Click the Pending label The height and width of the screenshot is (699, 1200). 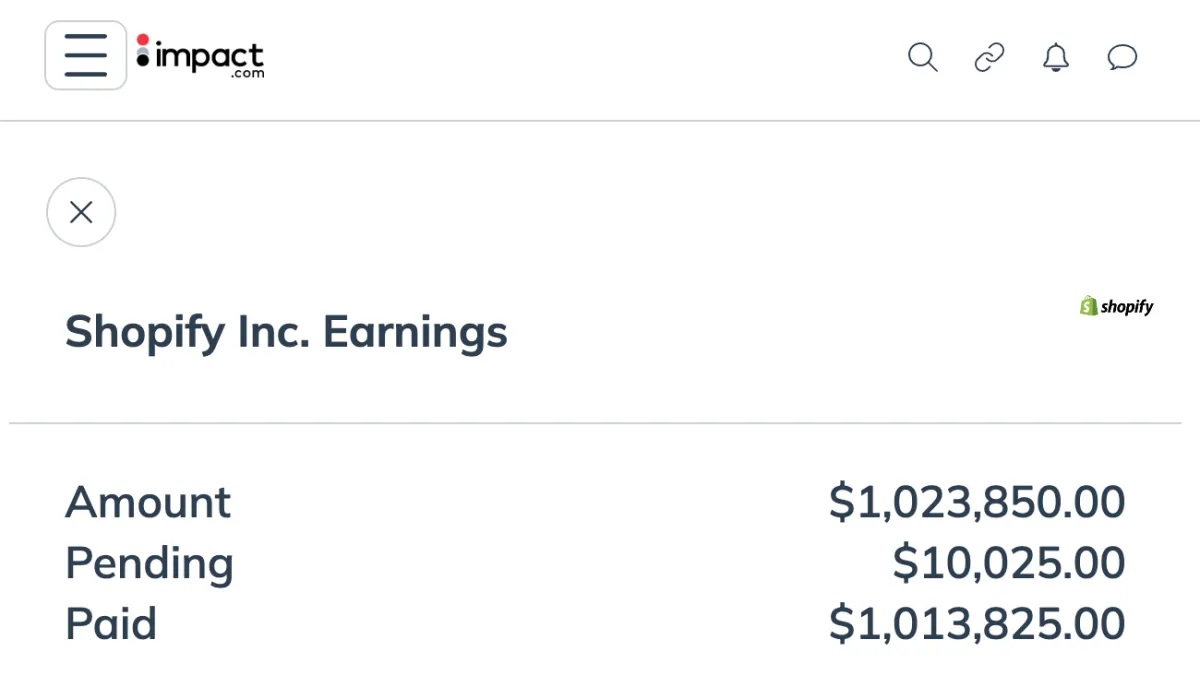149,564
